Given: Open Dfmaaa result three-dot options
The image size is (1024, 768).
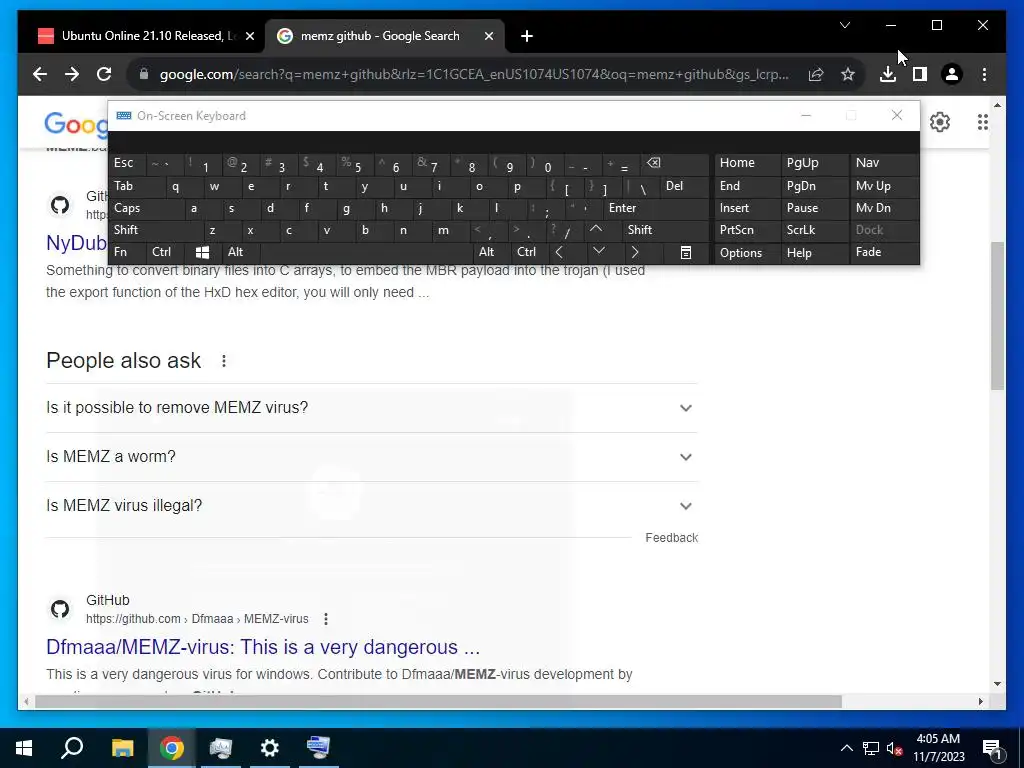Looking at the screenshot, I should pyautogui.click(x=326, y=618).
